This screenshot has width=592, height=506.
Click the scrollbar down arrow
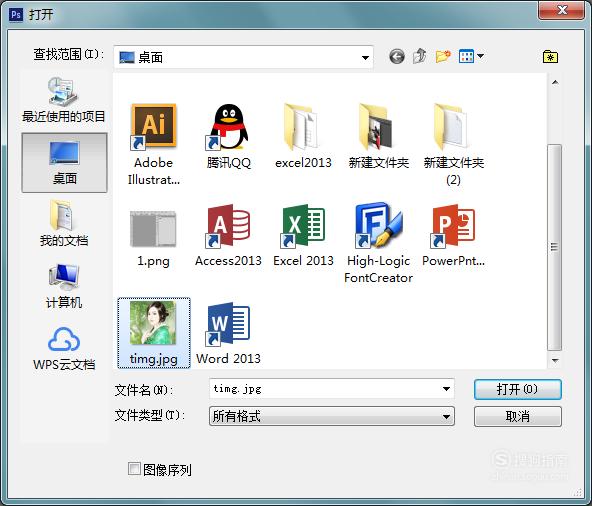[x=555, y=361]
